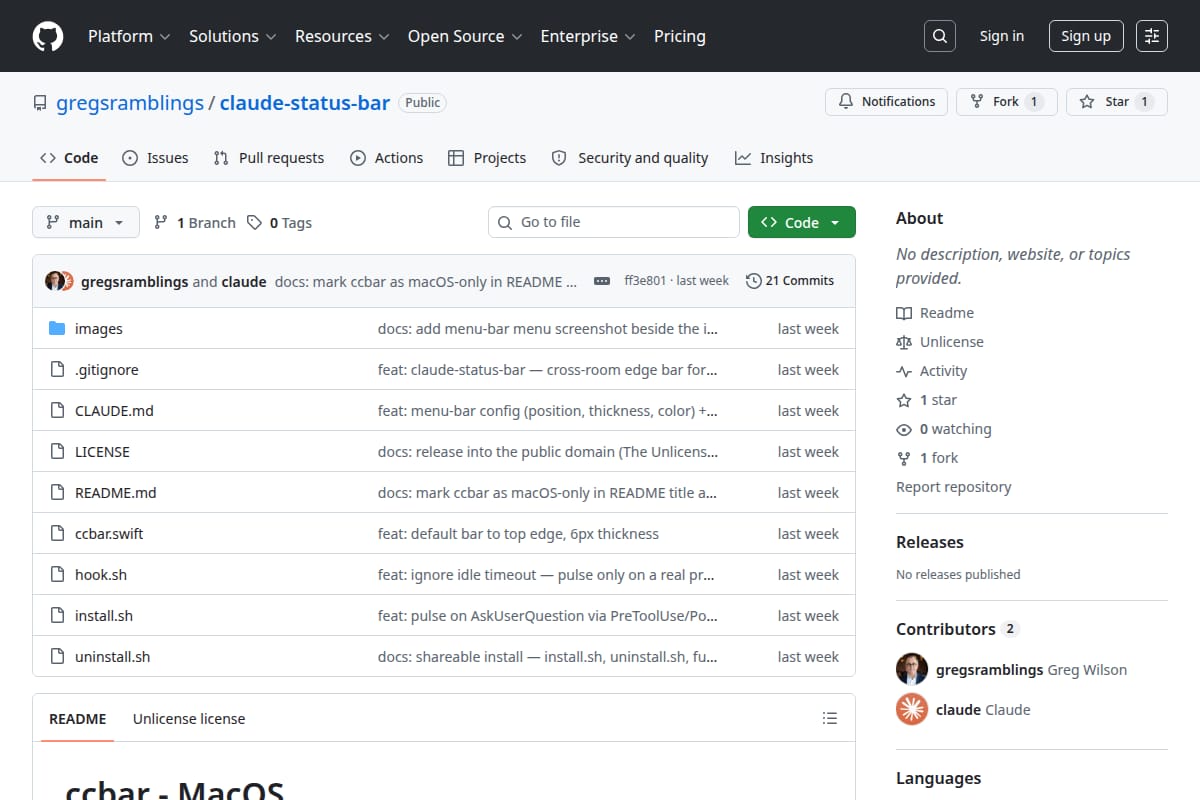
Task: Click the Sign up button
Action: [1086, 36]
